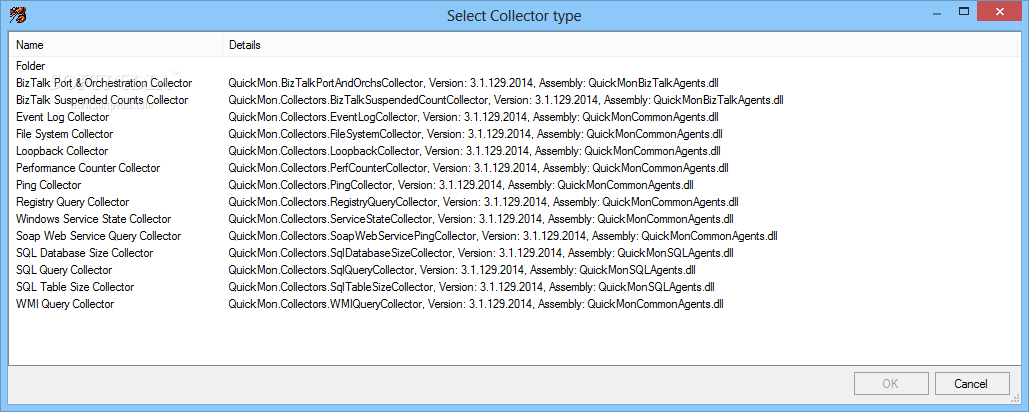
Task: Select BizTalk Port & Orchestration Collector
Action: coord(104,83)
